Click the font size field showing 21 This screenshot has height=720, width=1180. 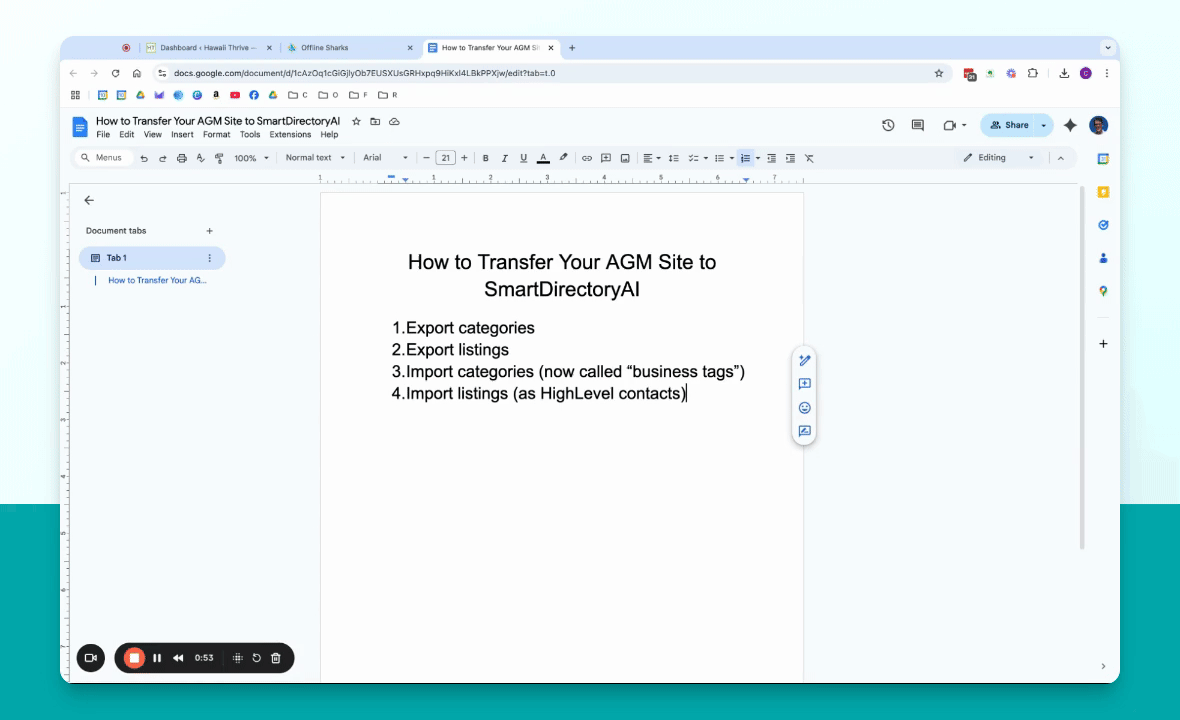(x=446, y=158)
